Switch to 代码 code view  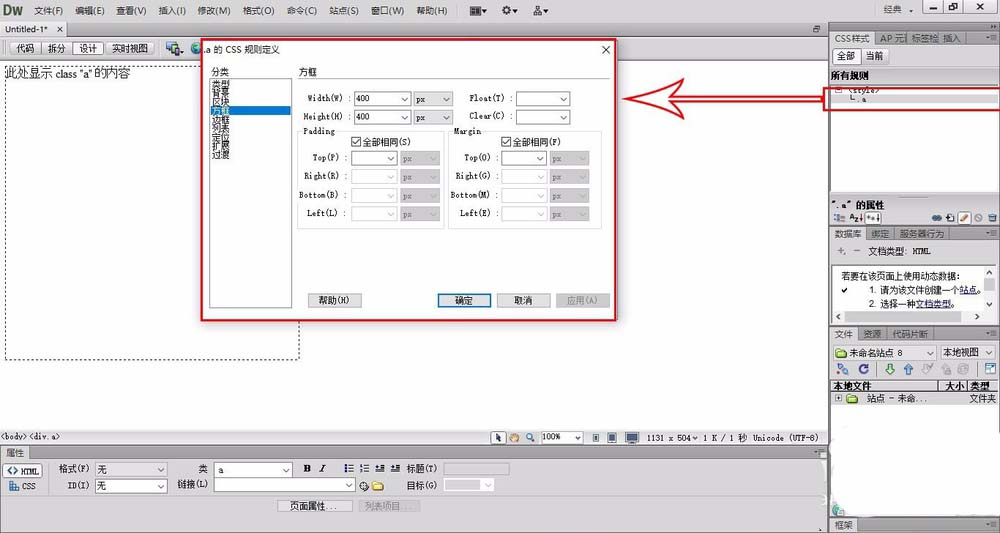click(x=26, y=48)
